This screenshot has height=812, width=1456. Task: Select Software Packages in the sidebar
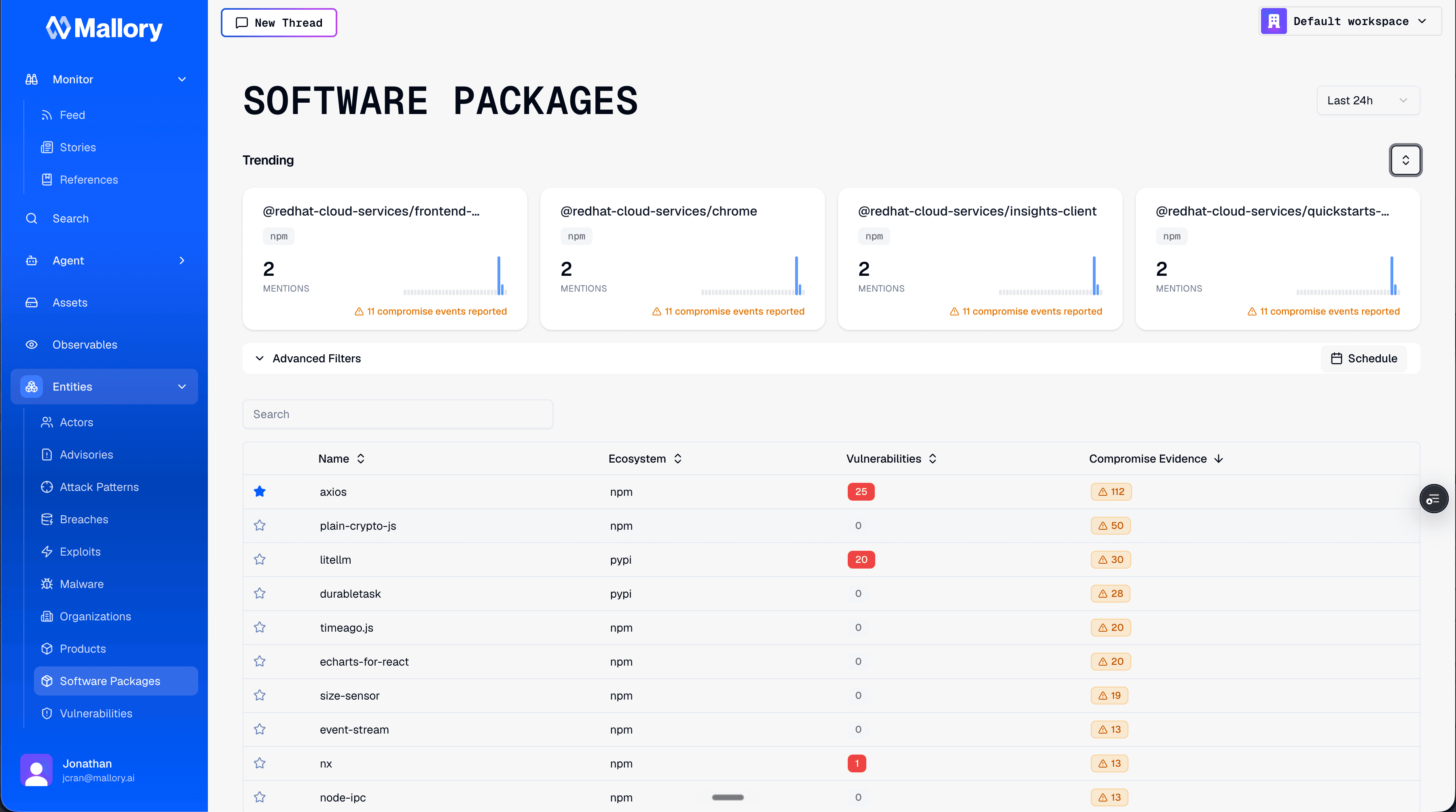pyautogui.click(x=116, y=681)
